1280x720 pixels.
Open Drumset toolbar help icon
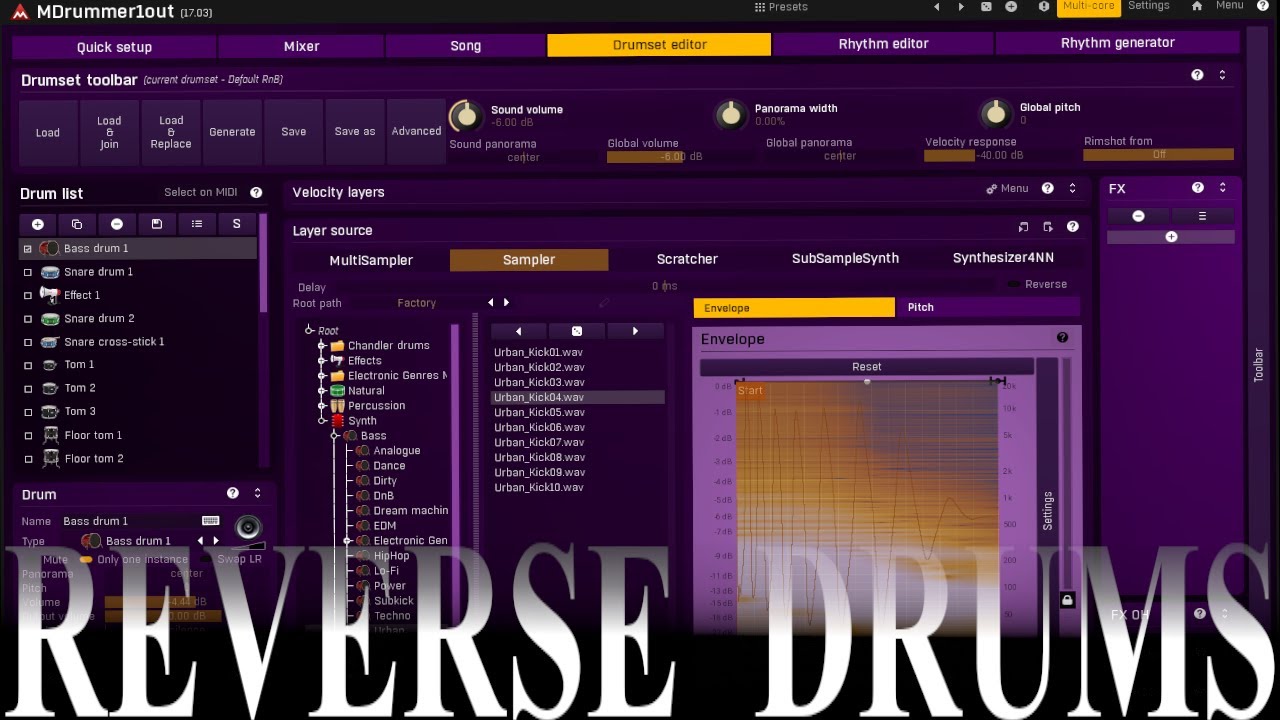pyautogui.click(x=1197, y=75)
